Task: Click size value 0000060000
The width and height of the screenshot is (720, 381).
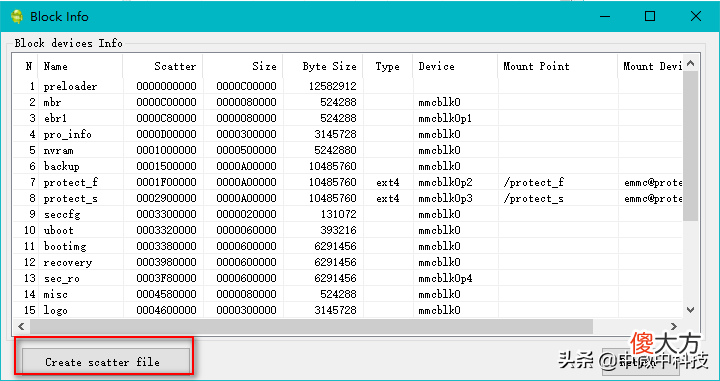Action: [x=246, y=230]
